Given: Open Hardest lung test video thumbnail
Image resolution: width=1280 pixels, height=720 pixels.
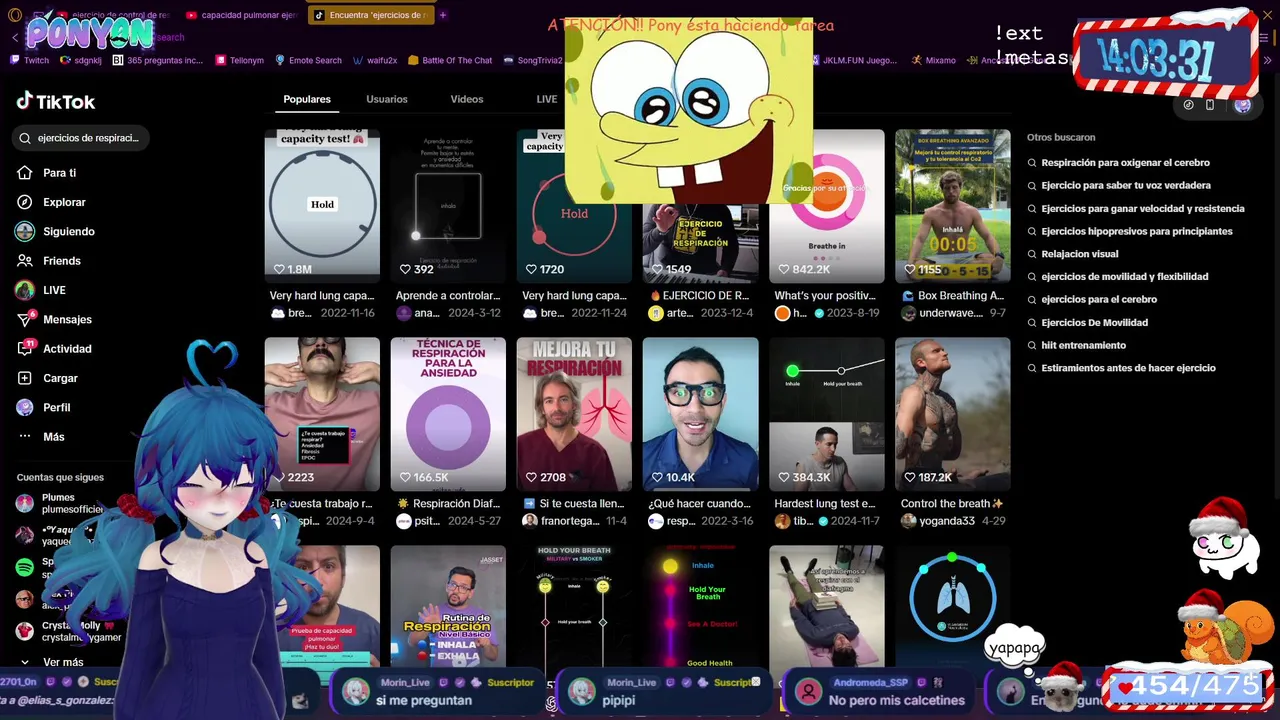Looking at the screenshot, I should click(827, 414).
